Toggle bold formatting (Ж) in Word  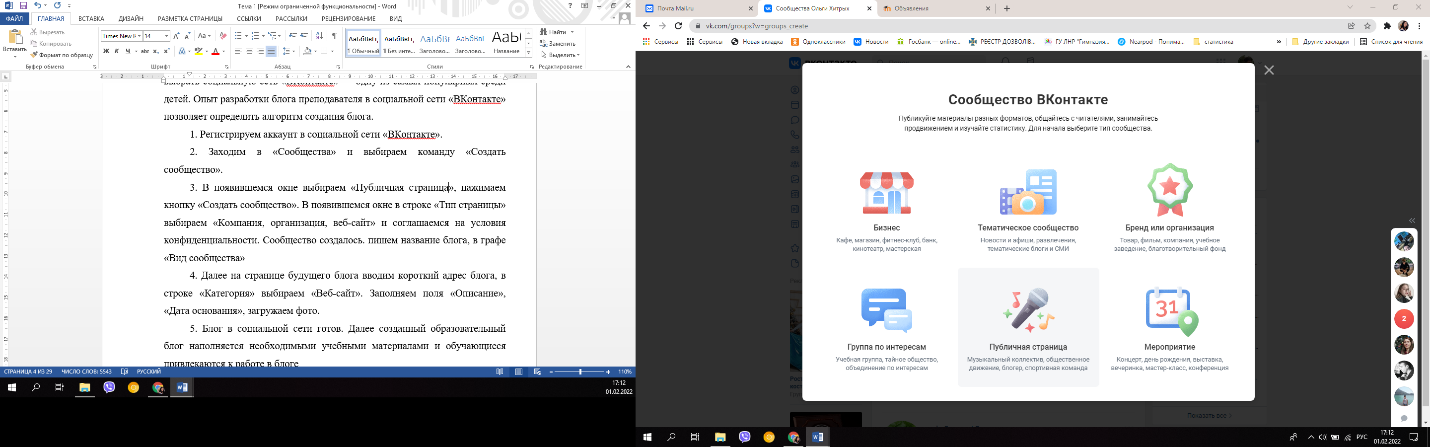pos(106,51)
